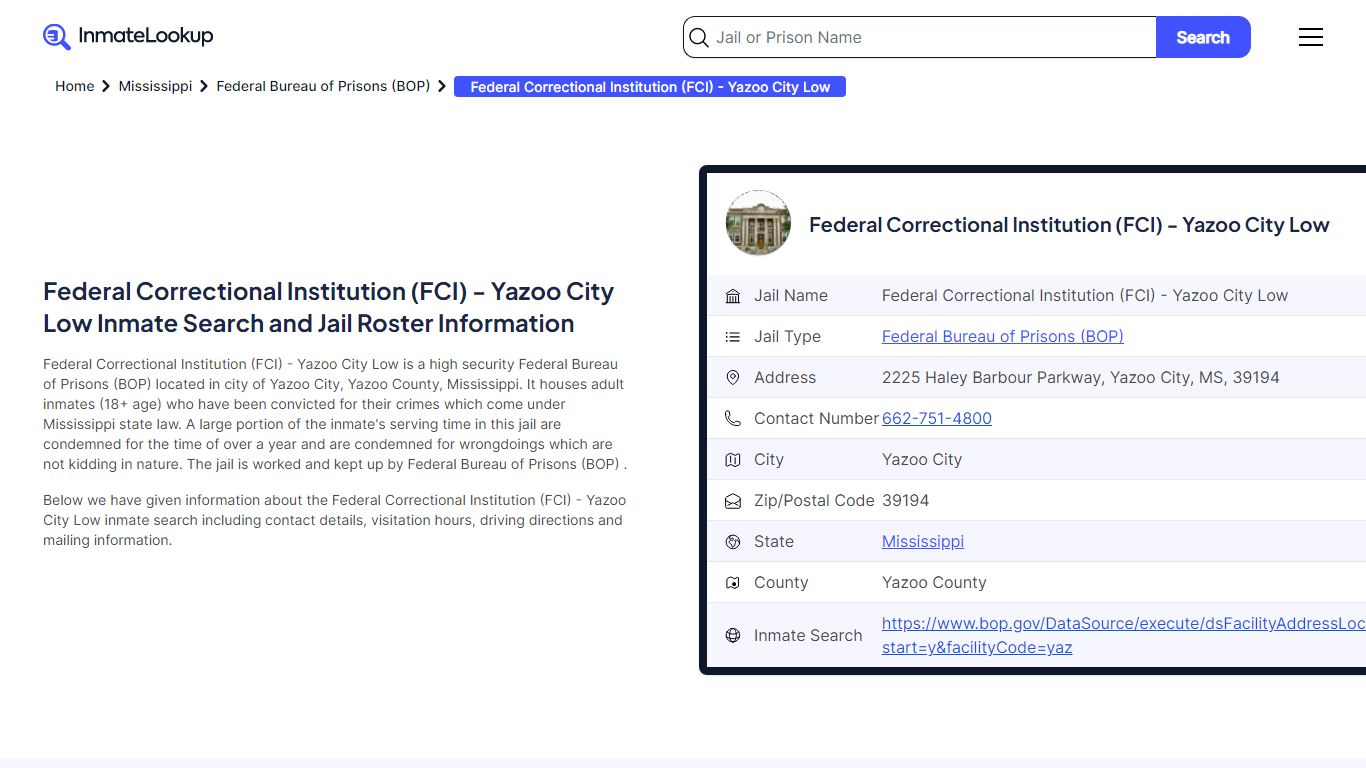Click the Yazoo County value
This screenshot has width=1366, height=768.
coord(934,583)
